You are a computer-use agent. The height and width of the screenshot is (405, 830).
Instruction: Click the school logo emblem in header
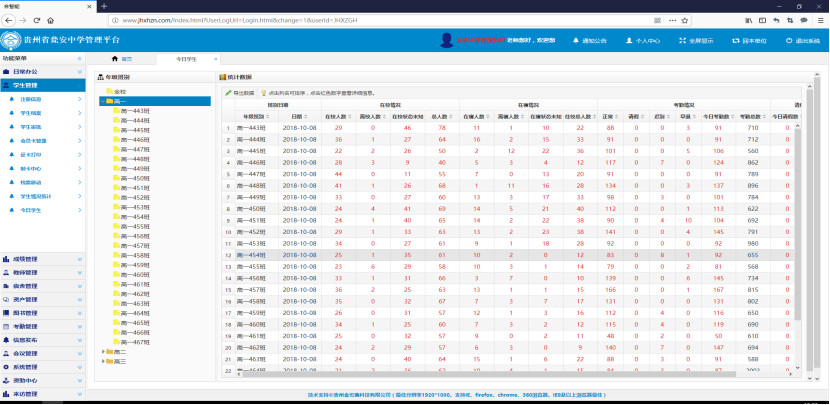pos(10,40)
